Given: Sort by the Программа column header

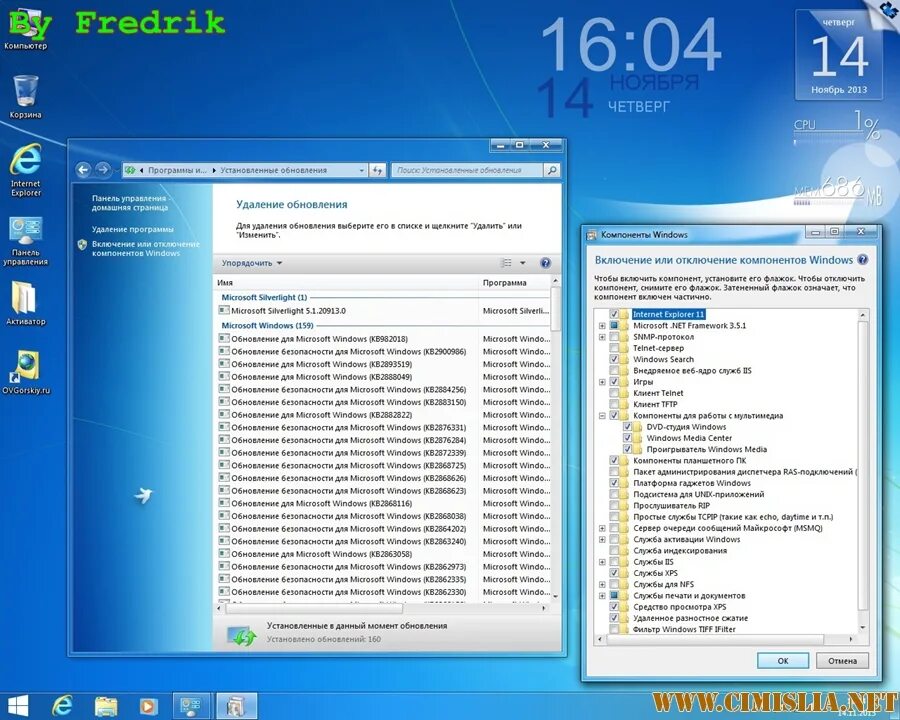Looking at the screenshot, I should (514, 282).
